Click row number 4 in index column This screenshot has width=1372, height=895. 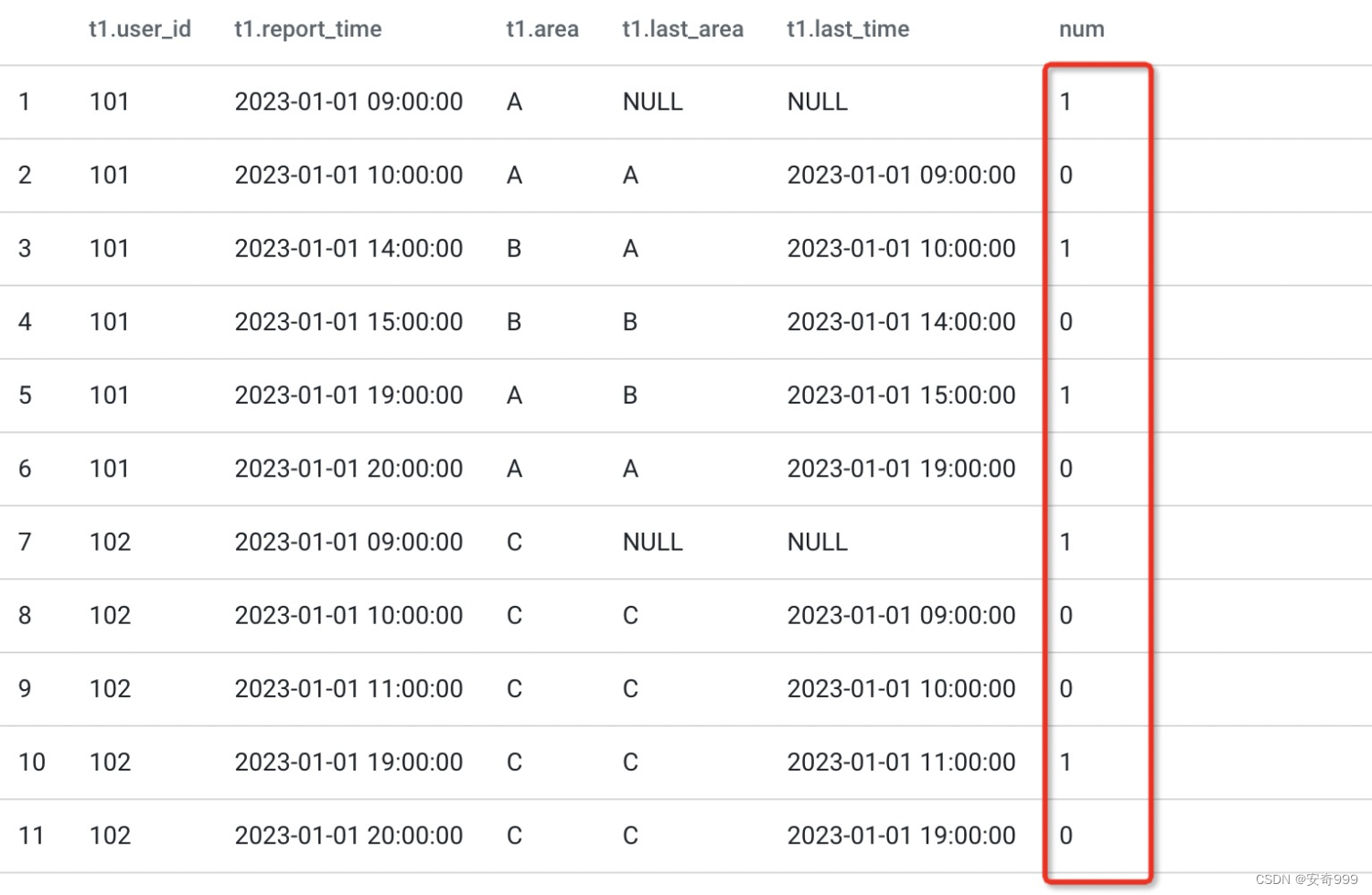(x=25, y=321)
